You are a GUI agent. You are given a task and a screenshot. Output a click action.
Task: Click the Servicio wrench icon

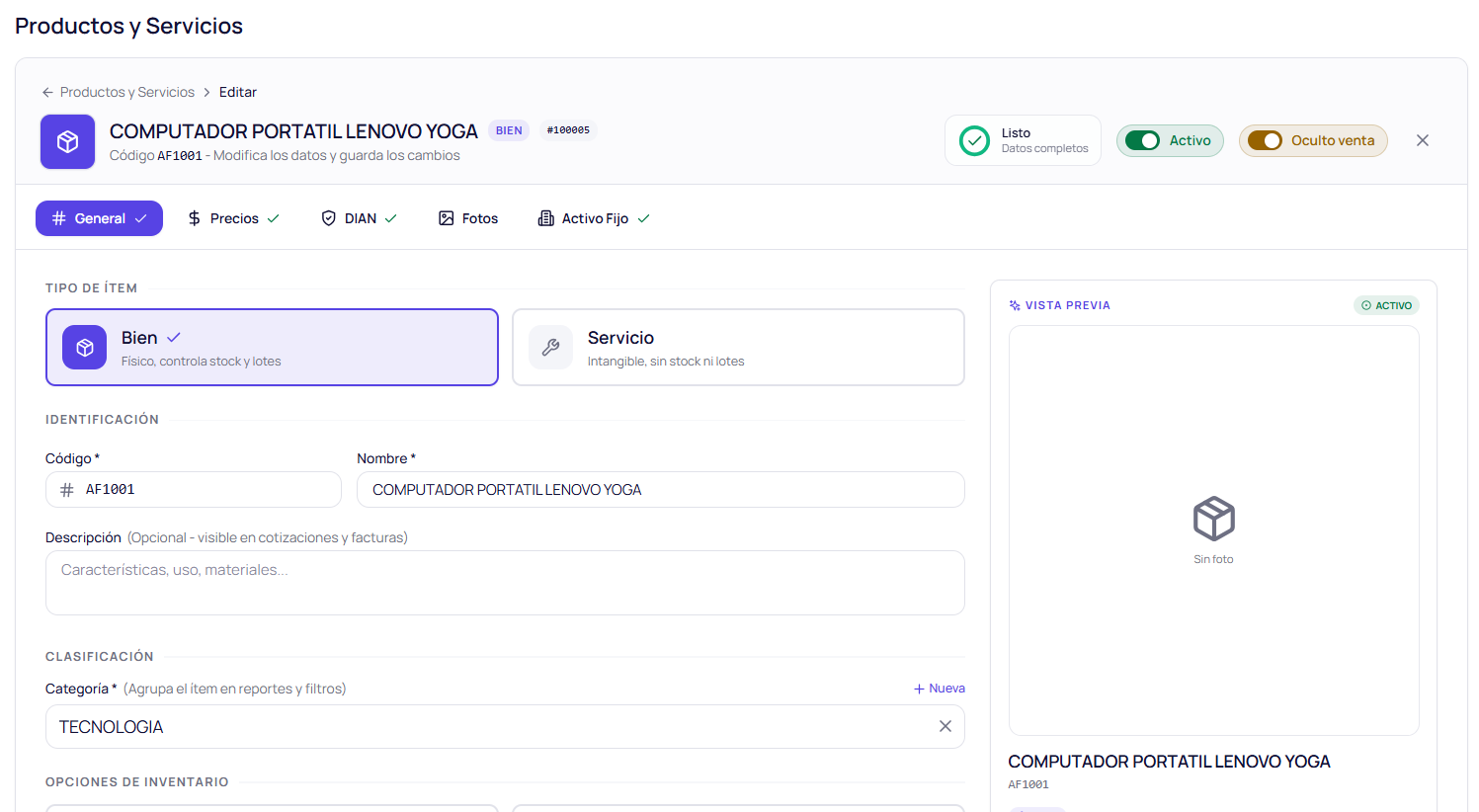tap(550, 347)
